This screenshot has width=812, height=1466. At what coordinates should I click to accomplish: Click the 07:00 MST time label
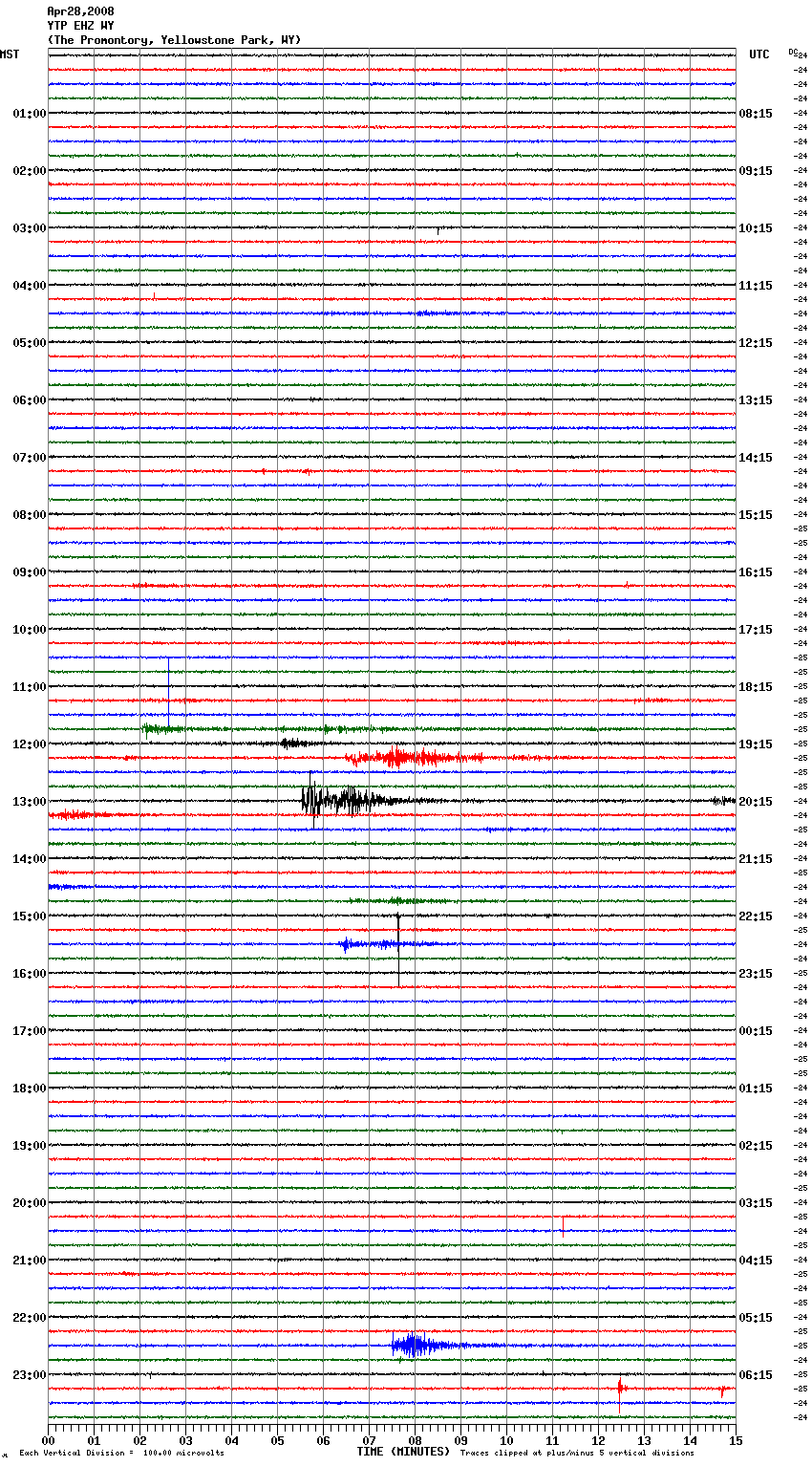point(29,458)
